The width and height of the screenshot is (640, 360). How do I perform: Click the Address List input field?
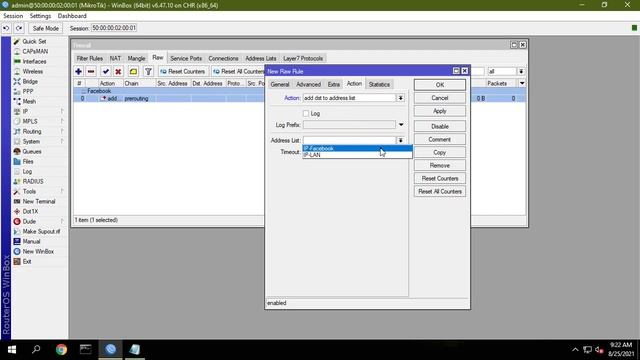349,140
